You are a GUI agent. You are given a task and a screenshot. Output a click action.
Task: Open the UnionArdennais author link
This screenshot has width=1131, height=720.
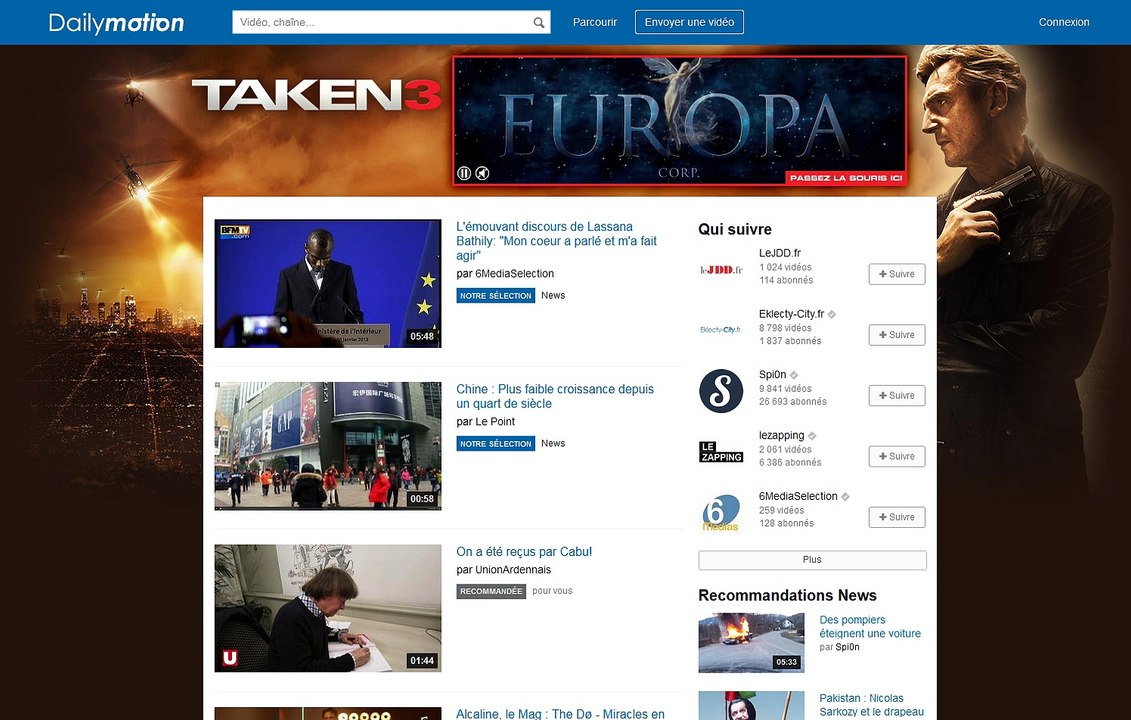tap(513, 570)
